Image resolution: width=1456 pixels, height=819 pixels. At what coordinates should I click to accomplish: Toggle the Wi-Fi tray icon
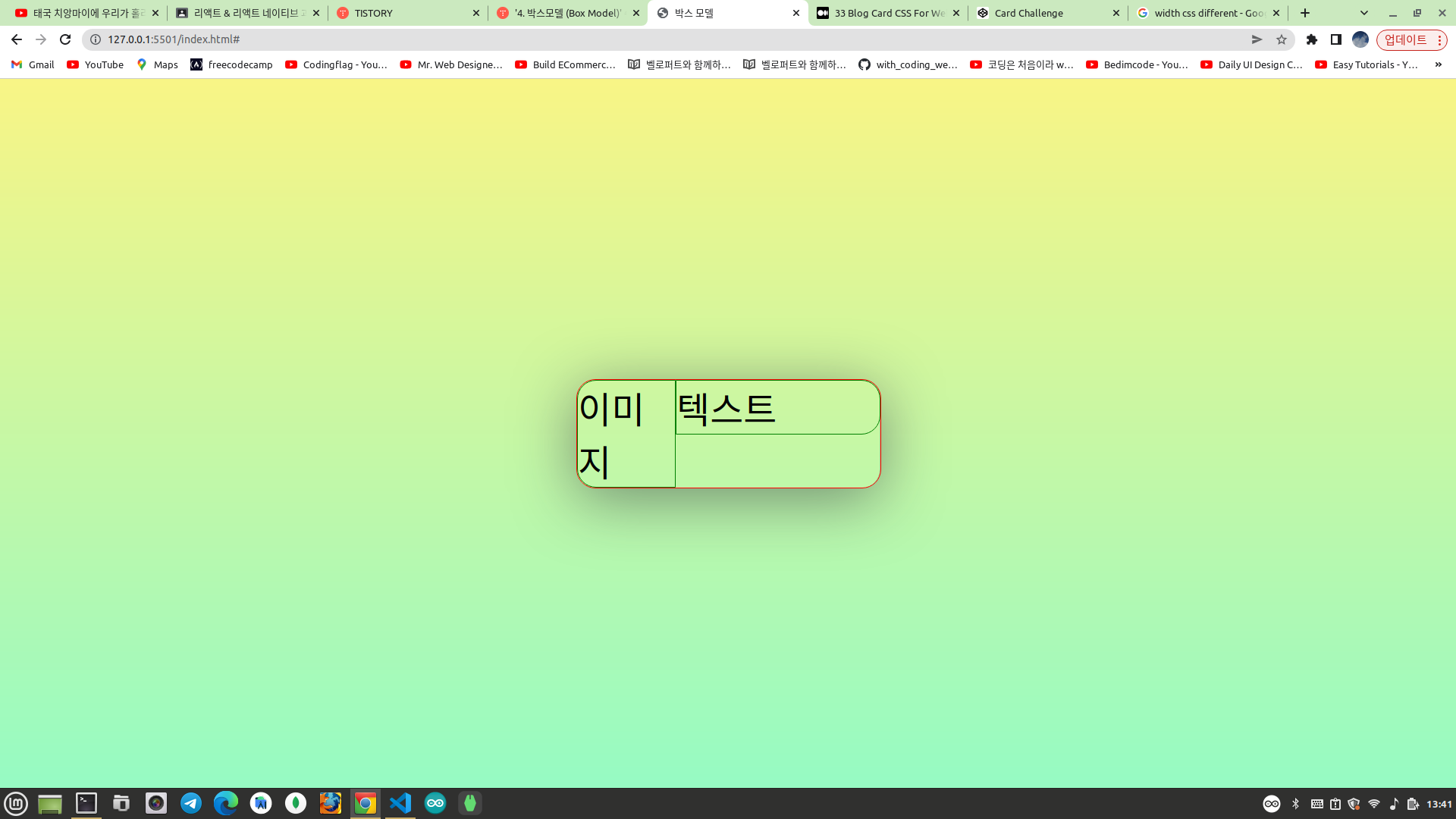[x=1374, y=804]
